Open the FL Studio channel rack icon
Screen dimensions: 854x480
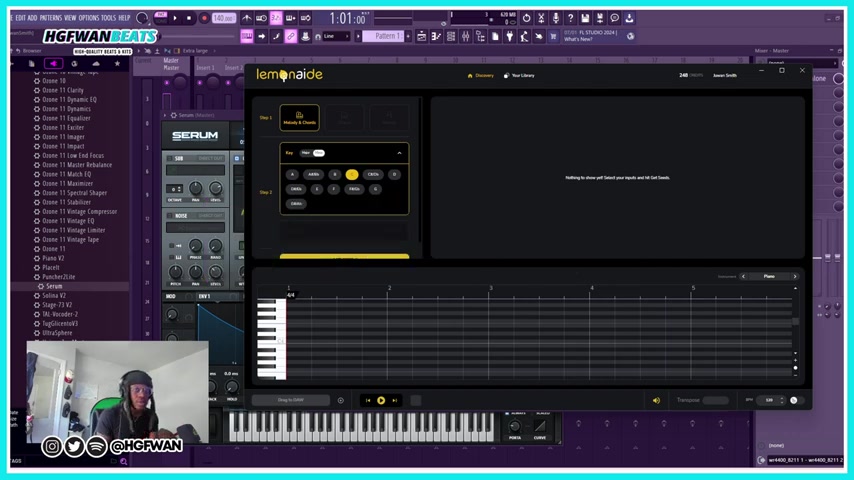click(x=451, y=37)
